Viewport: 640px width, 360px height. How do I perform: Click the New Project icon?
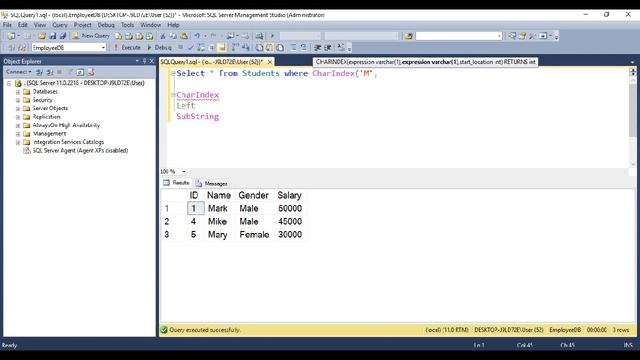point(11,36)
